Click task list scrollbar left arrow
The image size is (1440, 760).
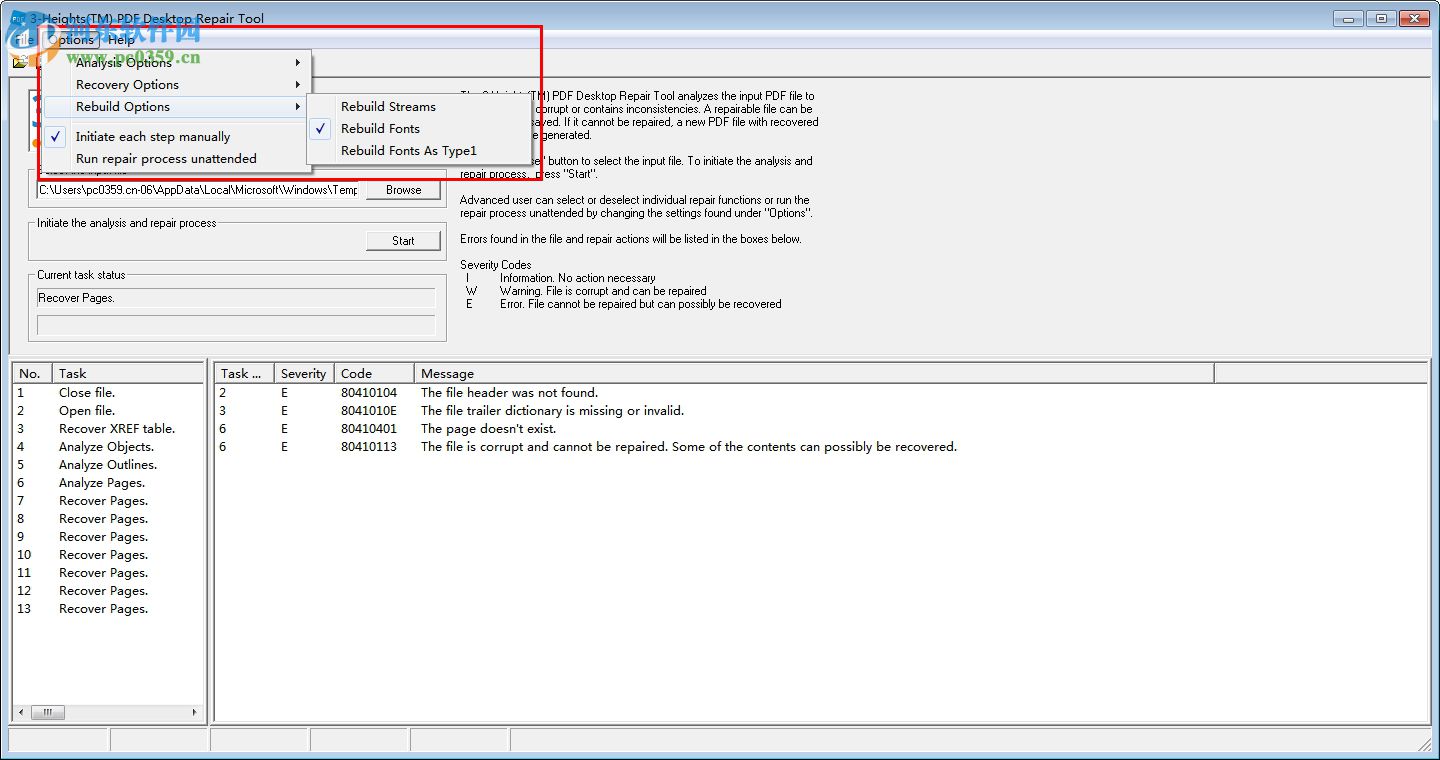coord(22,713)
